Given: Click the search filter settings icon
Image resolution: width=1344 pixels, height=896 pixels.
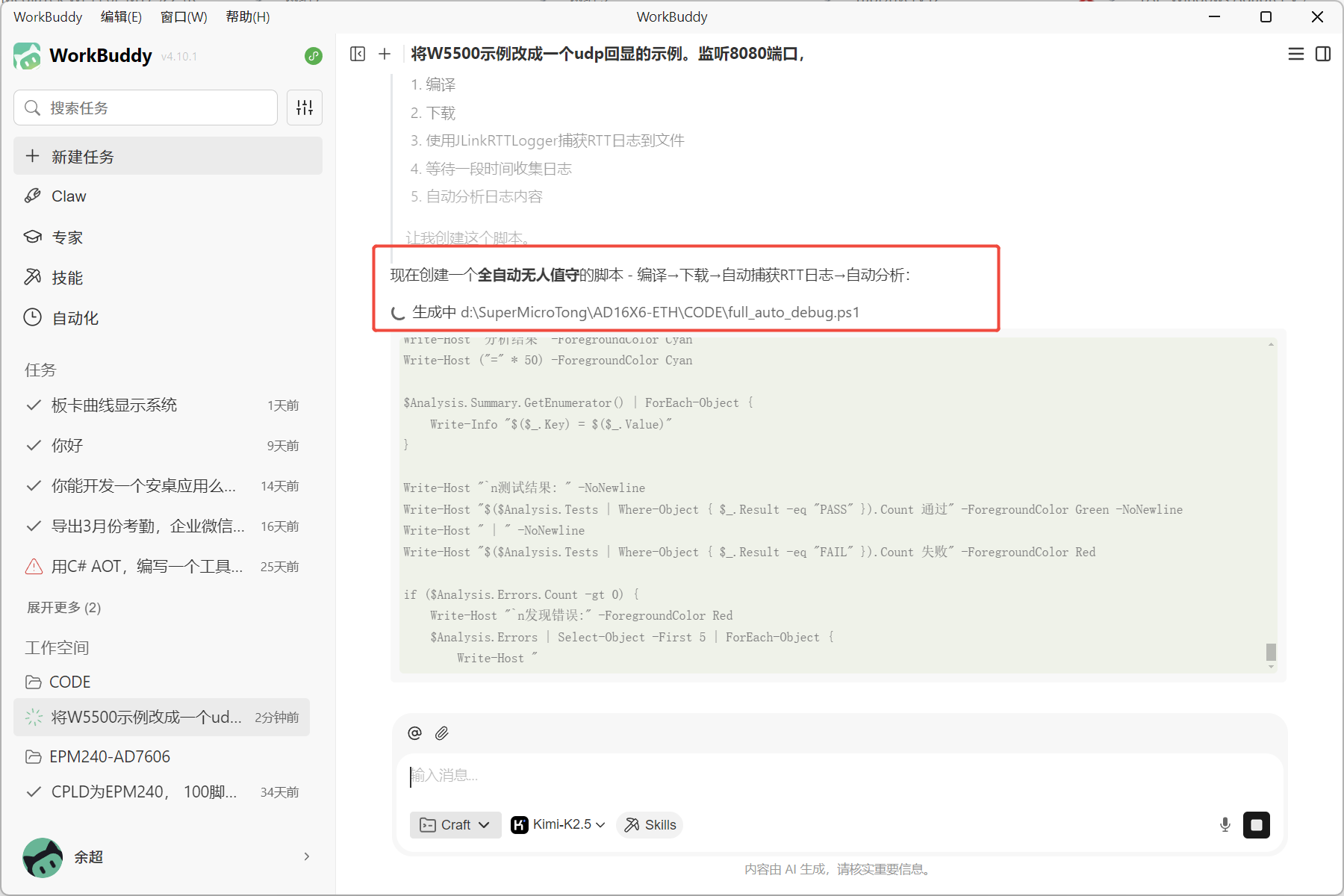Looking at the screenshot, I should coord(305,108).
